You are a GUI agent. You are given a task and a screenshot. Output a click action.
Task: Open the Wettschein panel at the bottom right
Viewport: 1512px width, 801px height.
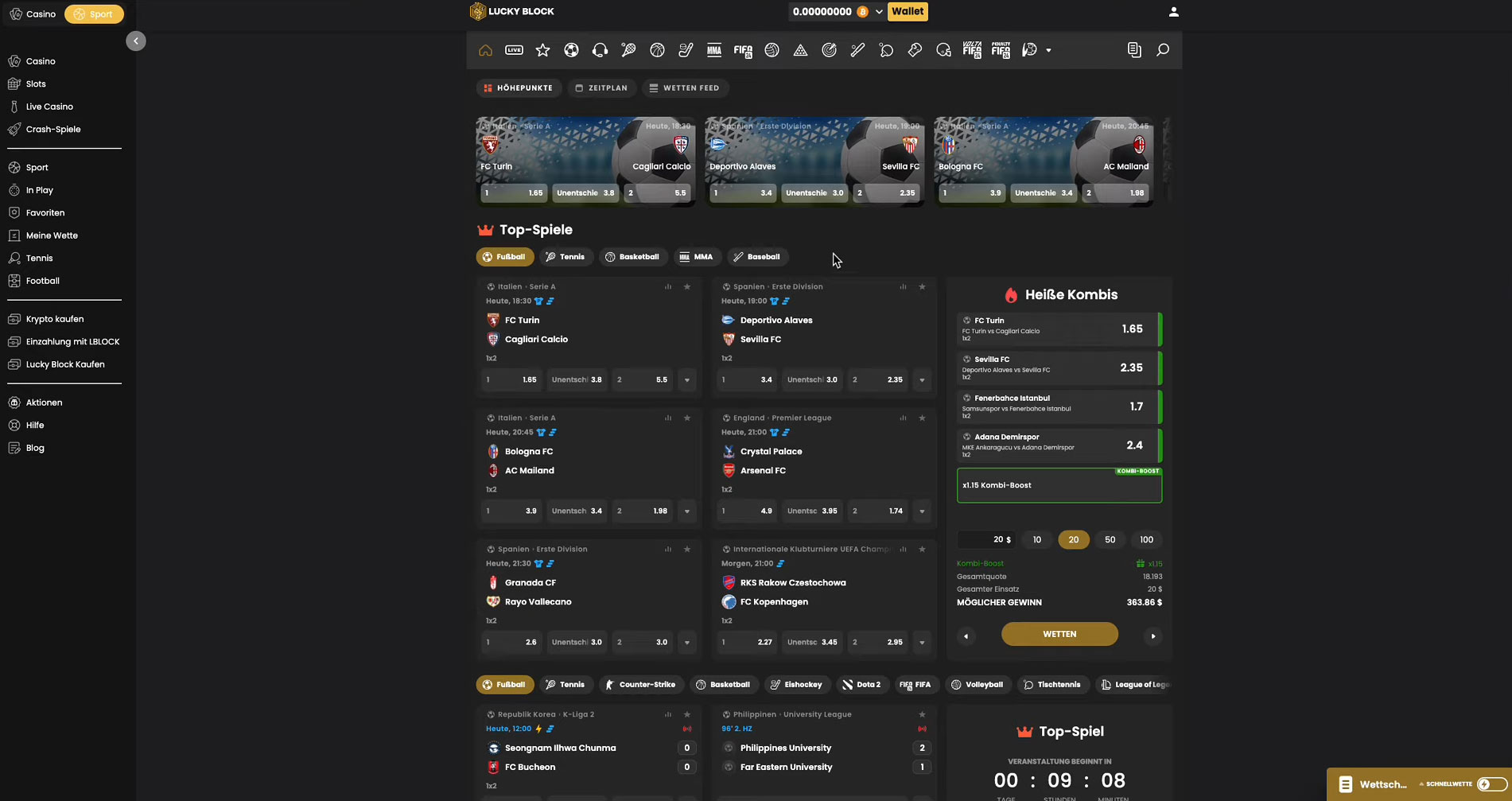[x=1374, y=784]
